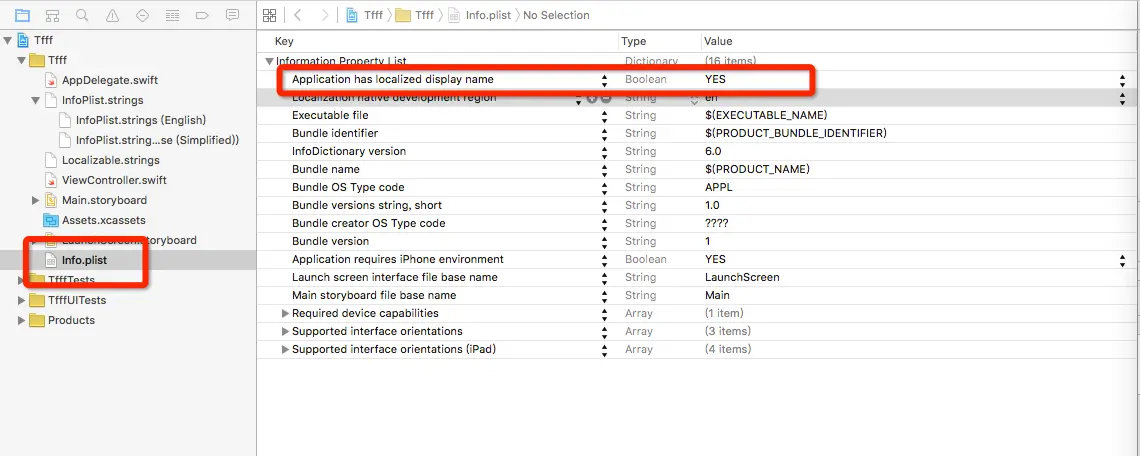Expand the Products folder
This screenshot has height=456, width=1140.
(23, 320)
